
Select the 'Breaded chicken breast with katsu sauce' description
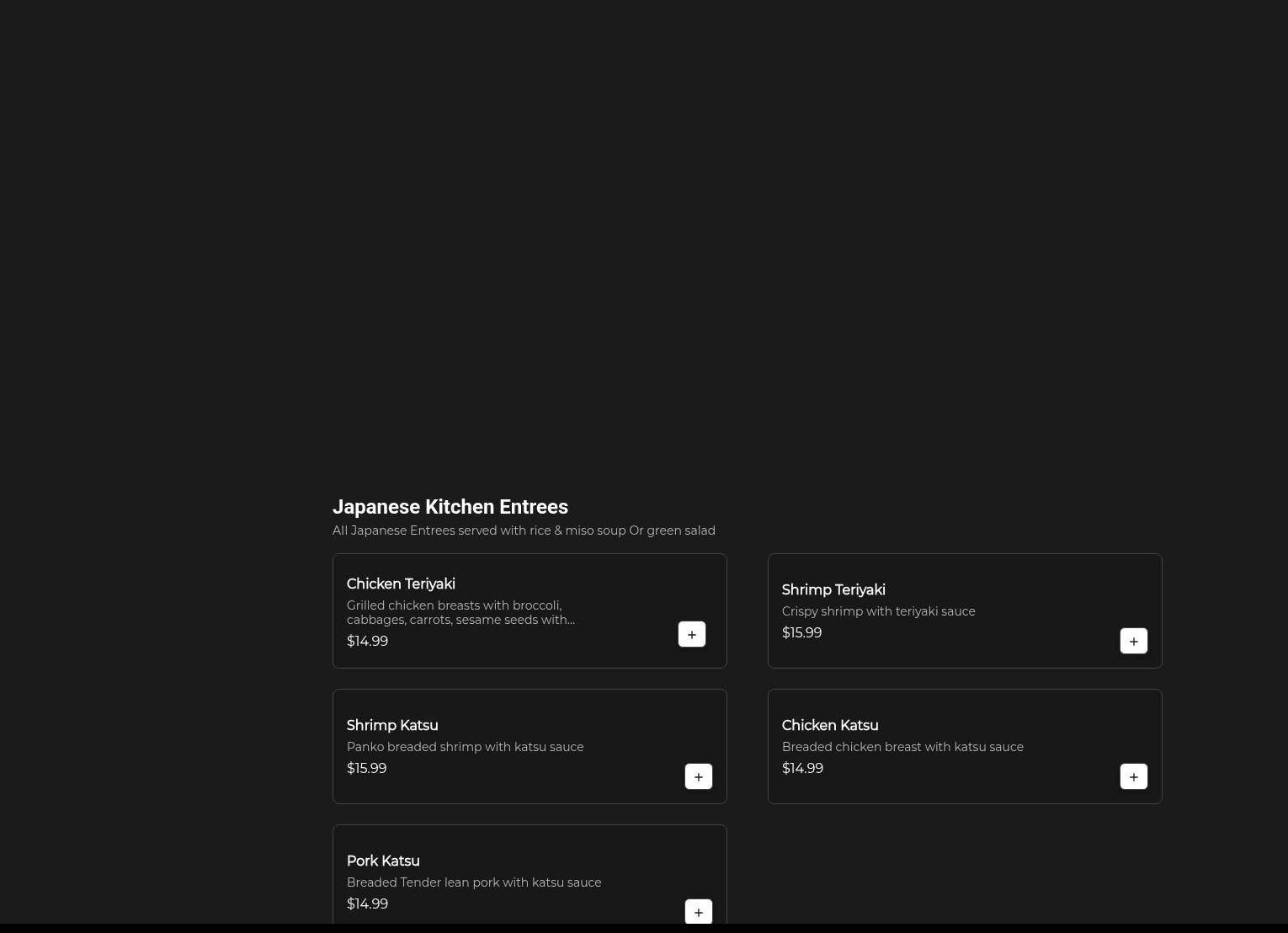[902, 747]
